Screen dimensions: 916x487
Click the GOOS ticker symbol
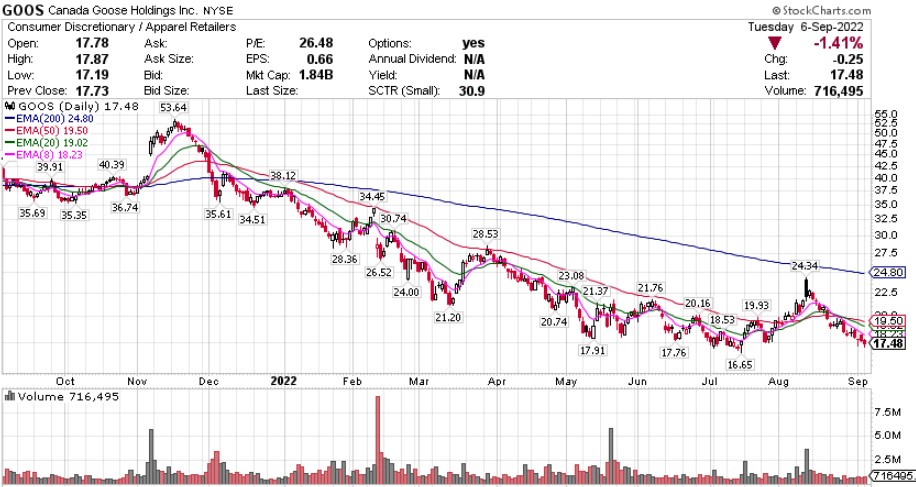23,10
